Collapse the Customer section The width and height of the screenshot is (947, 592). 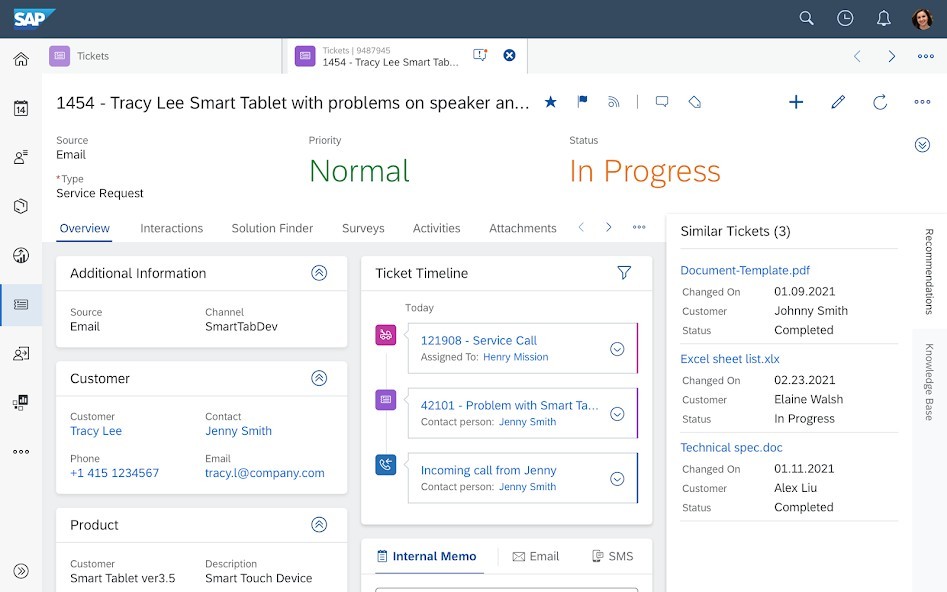[319, 378]
